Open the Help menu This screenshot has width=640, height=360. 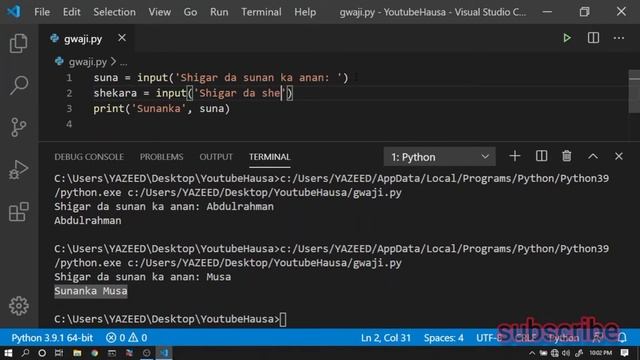click(305, 12)
